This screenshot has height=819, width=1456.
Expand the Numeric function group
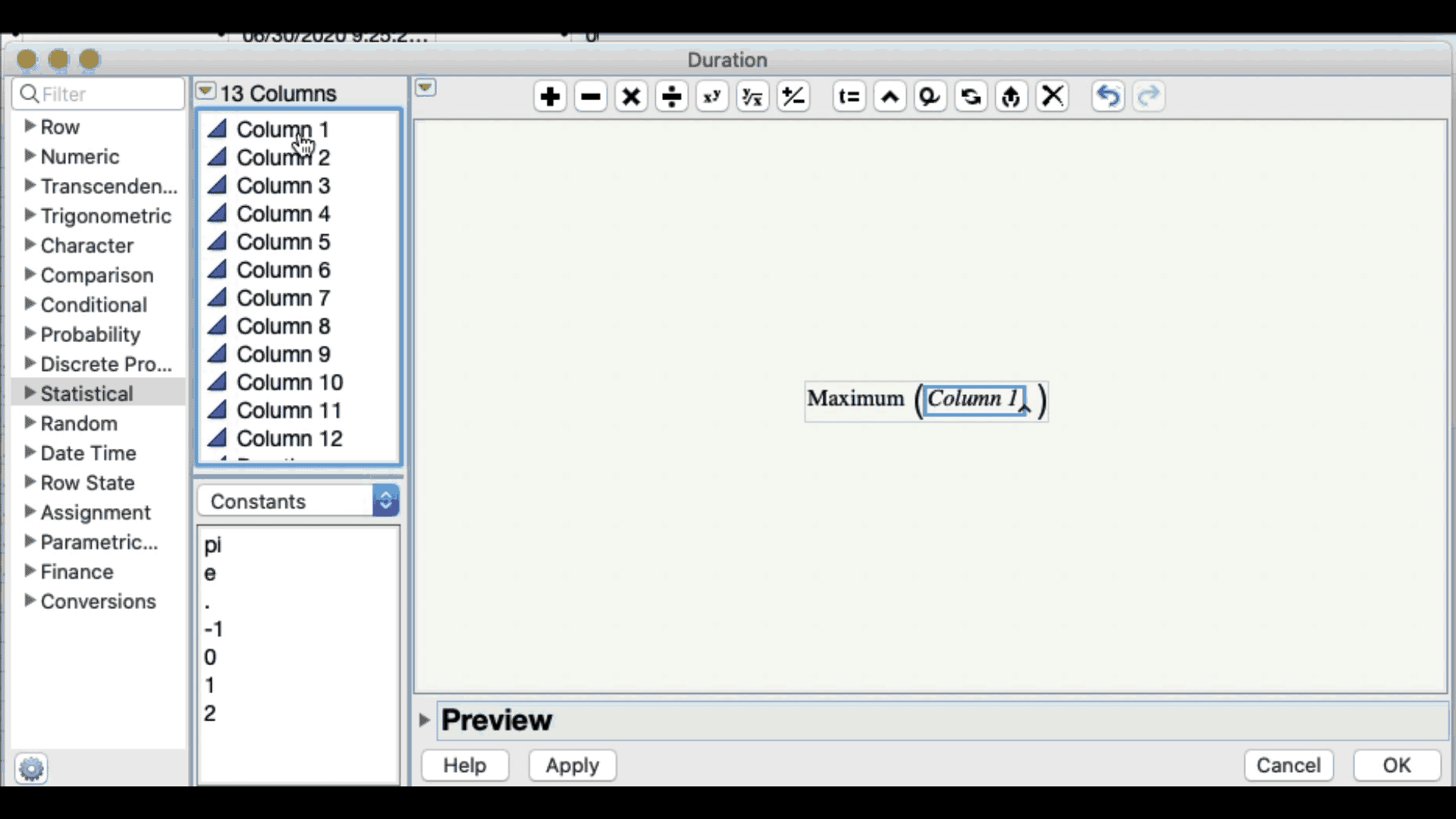point(30,155)
